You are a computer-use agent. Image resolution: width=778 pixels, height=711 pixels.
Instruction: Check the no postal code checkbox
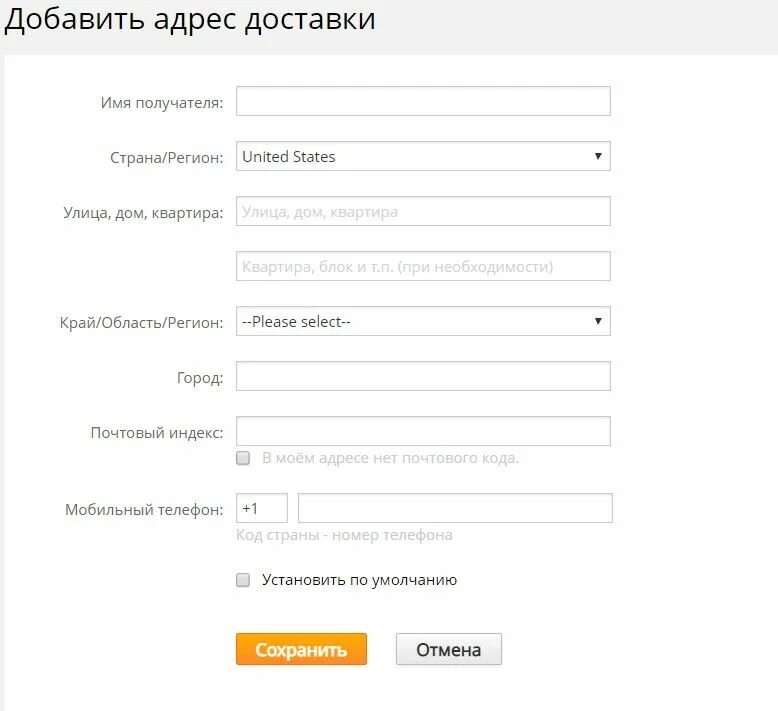click(243, 459)
